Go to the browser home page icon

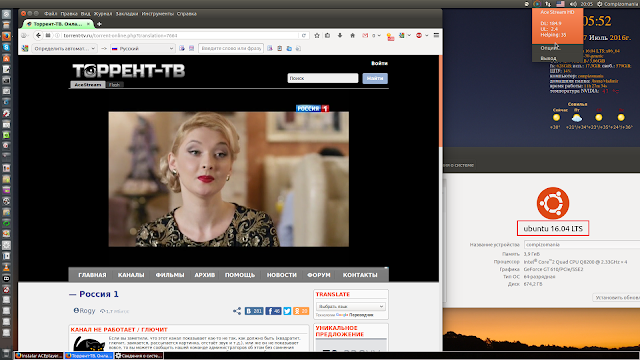(x=352, y=36)
